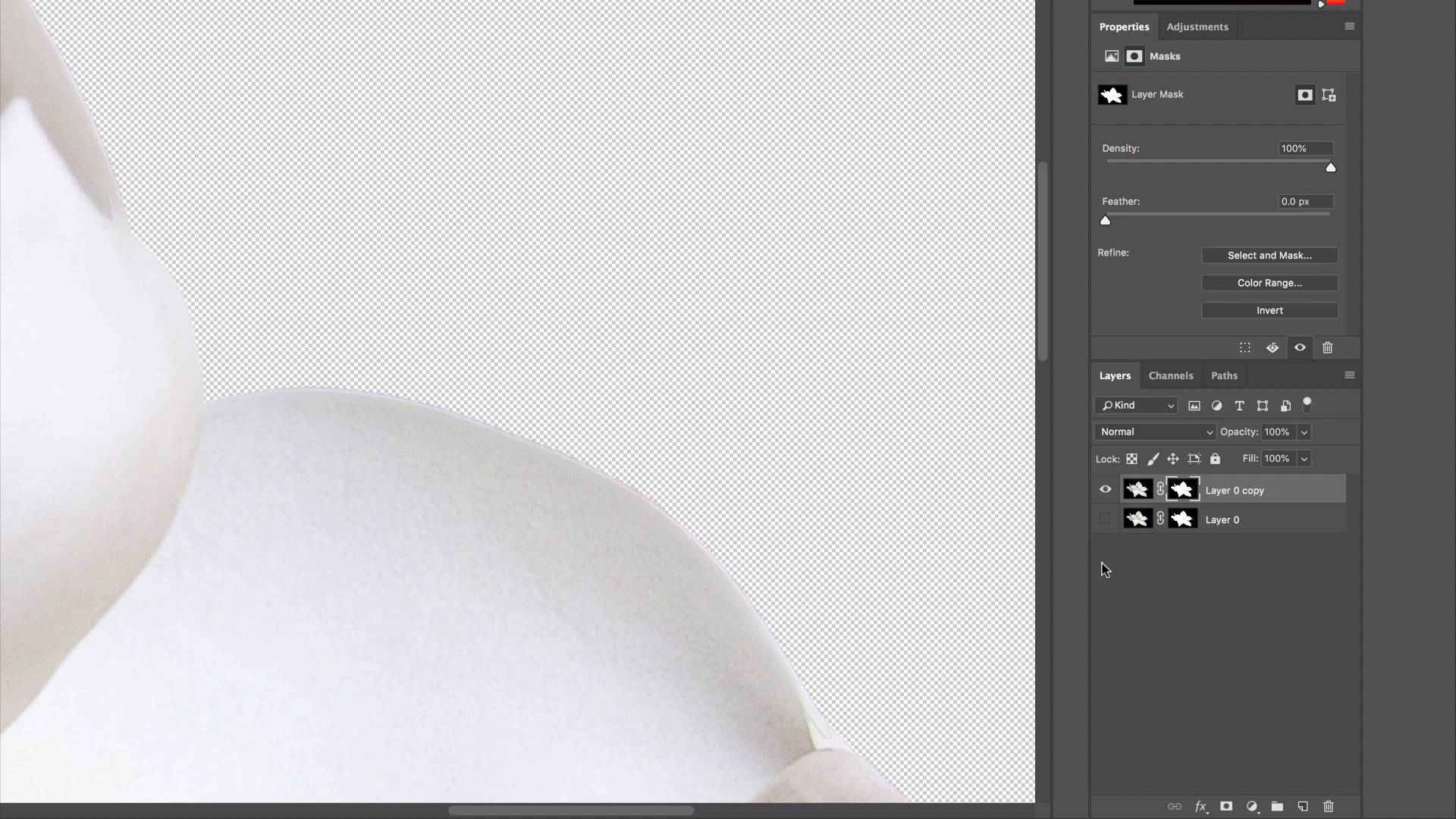Image resolution: width=1456 pixels, height=819 pixels.
Task: Click the Link layers chain icon
Action: coord(1175,807)
